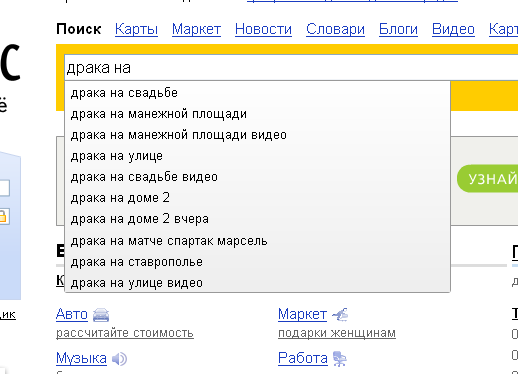Go to the Блоги tab
518x374 pixels.
[x=398, y=29]
